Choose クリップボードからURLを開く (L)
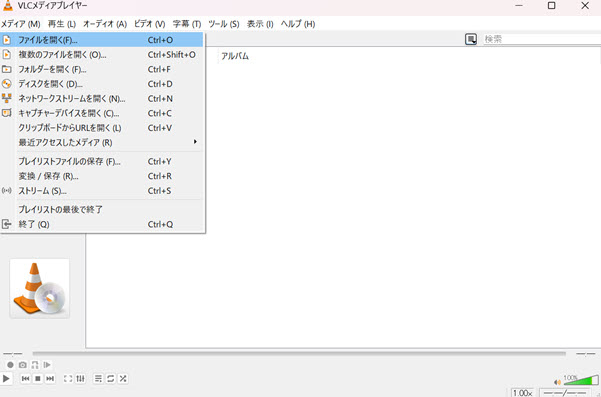601x397 pixels. (x=102, y=128)
